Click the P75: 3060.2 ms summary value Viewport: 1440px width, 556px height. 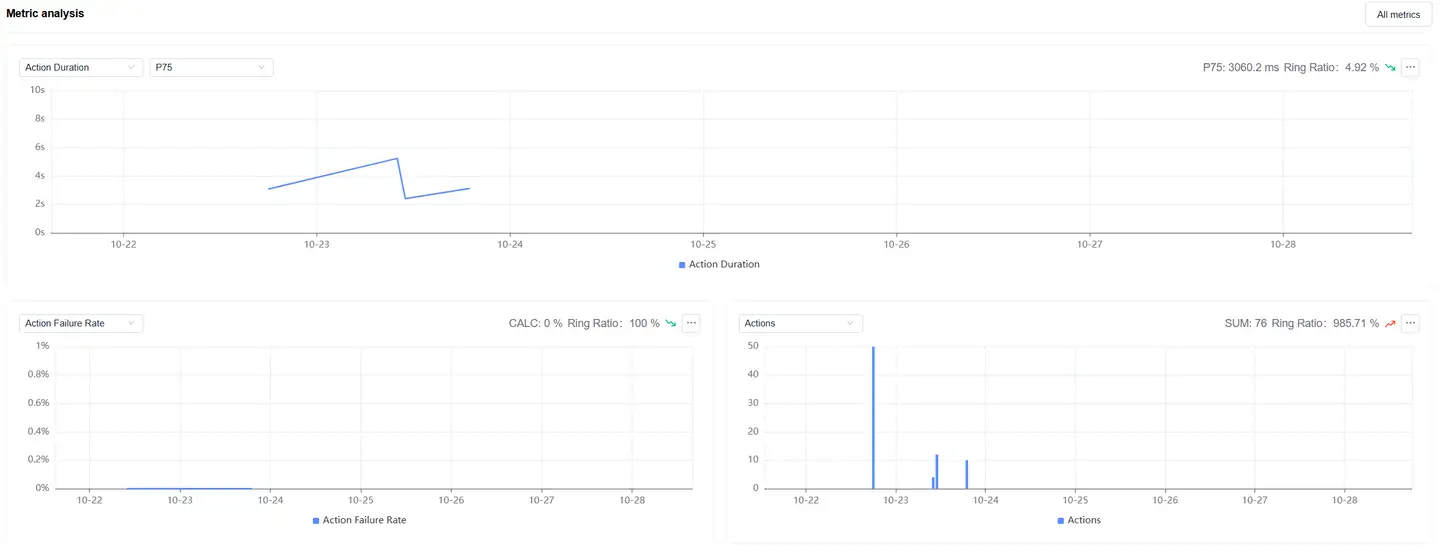click(x=1240, y=68)
